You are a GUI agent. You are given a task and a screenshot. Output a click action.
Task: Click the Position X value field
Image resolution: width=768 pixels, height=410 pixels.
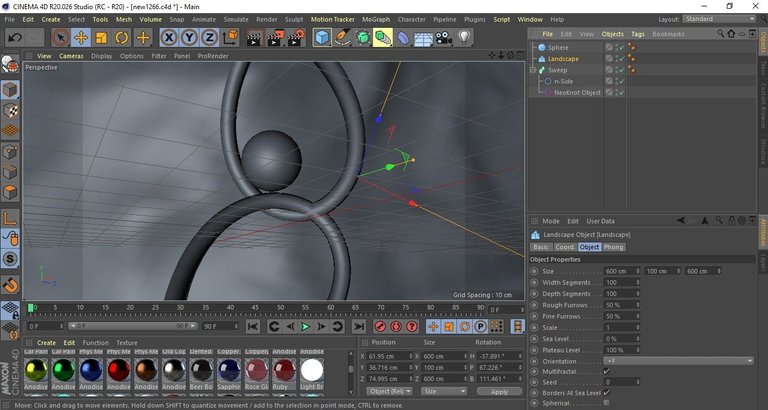pos(391,356)
